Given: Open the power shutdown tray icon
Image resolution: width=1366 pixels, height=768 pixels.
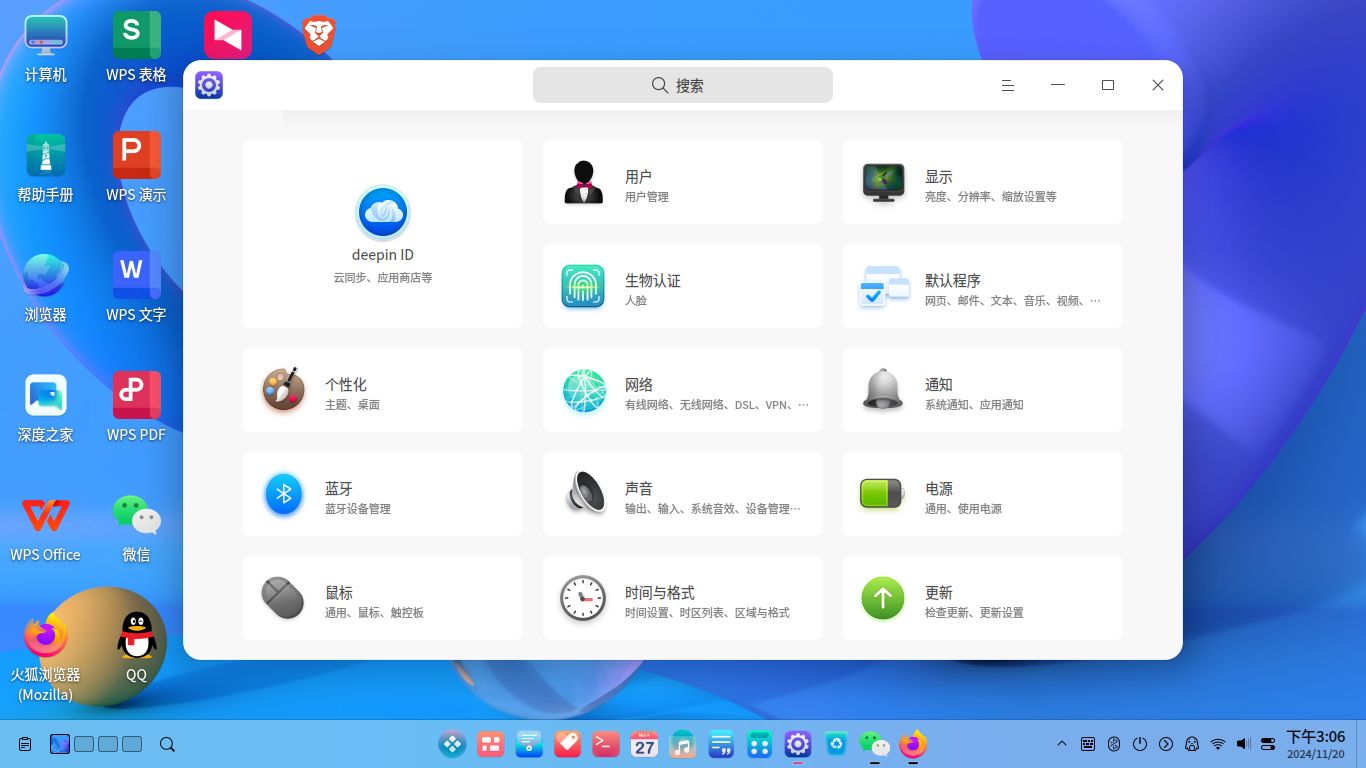Looking at the screenshot, I should [1140, 744].
